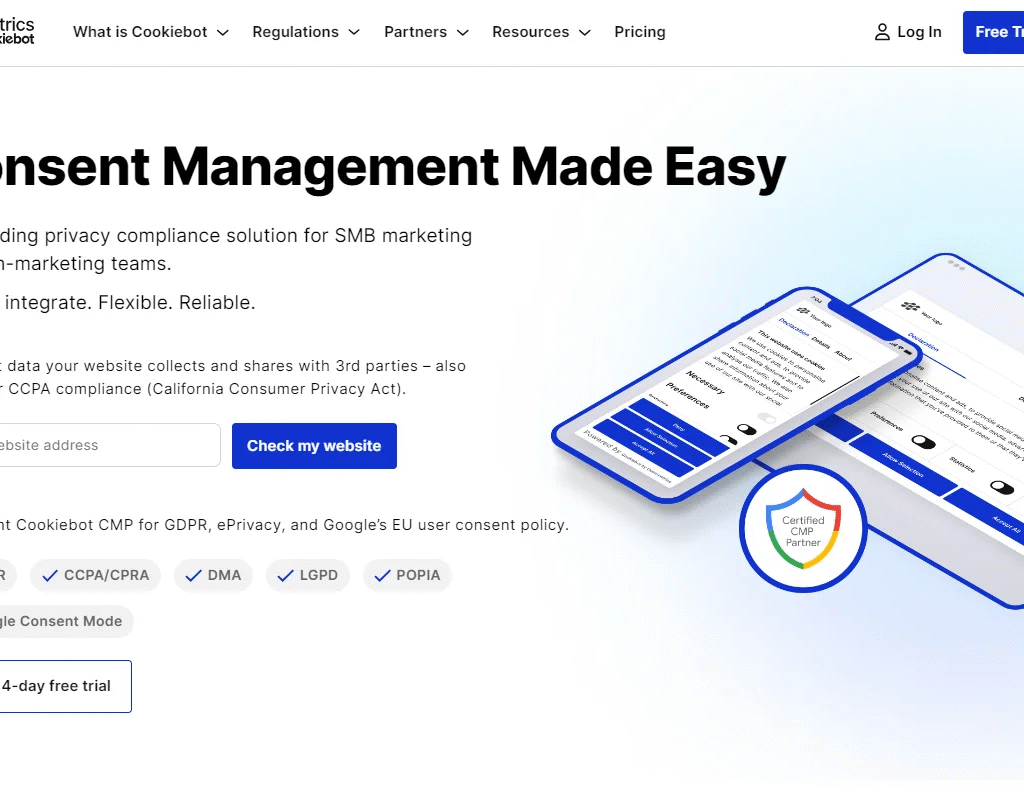The width and height of the screenshot is (1024, 800).
Task: Start the 14-day free trial button
Action: [60, 686]
